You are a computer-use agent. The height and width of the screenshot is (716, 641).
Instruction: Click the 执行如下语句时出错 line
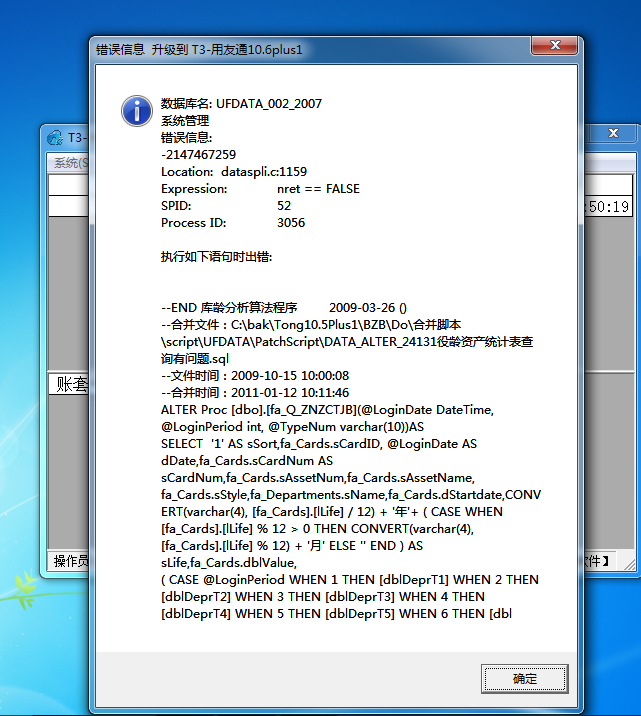[216, 257]
